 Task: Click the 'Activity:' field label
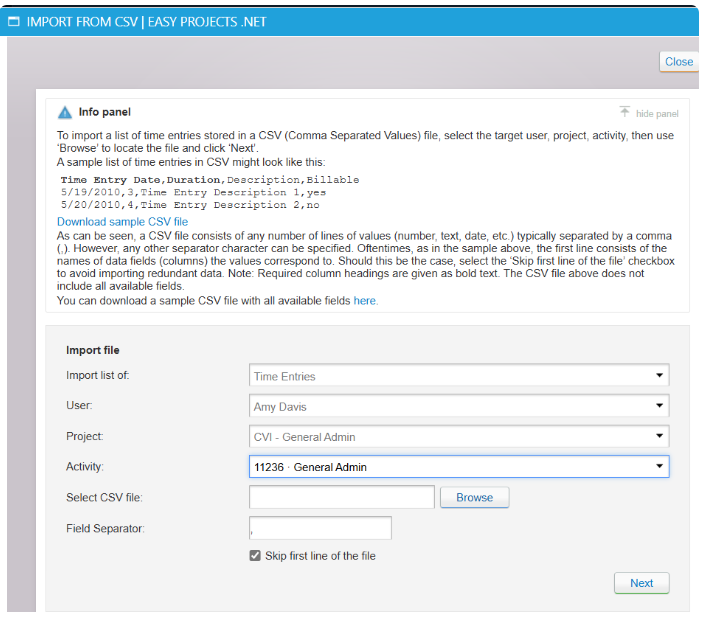(x=85, y=466)
